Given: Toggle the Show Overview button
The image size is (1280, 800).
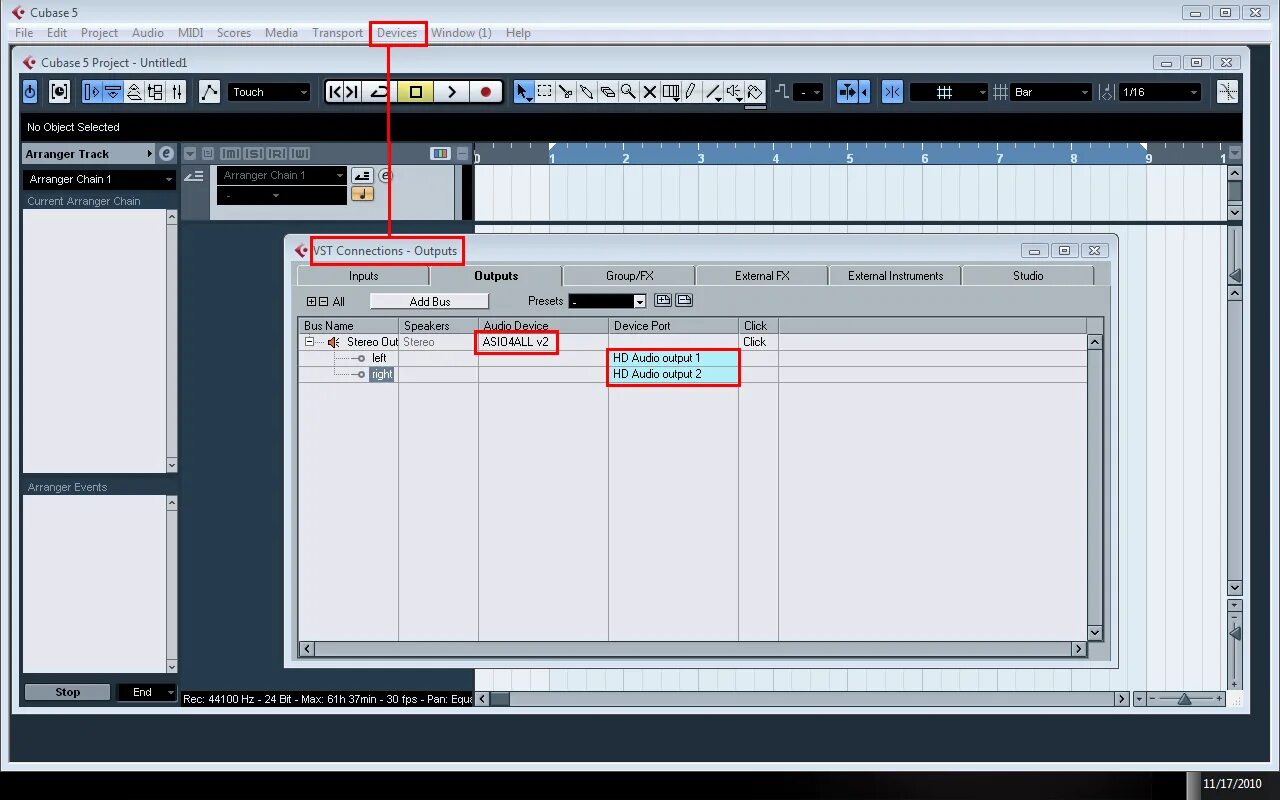Looking at the screenshot, I should point(134,92).
